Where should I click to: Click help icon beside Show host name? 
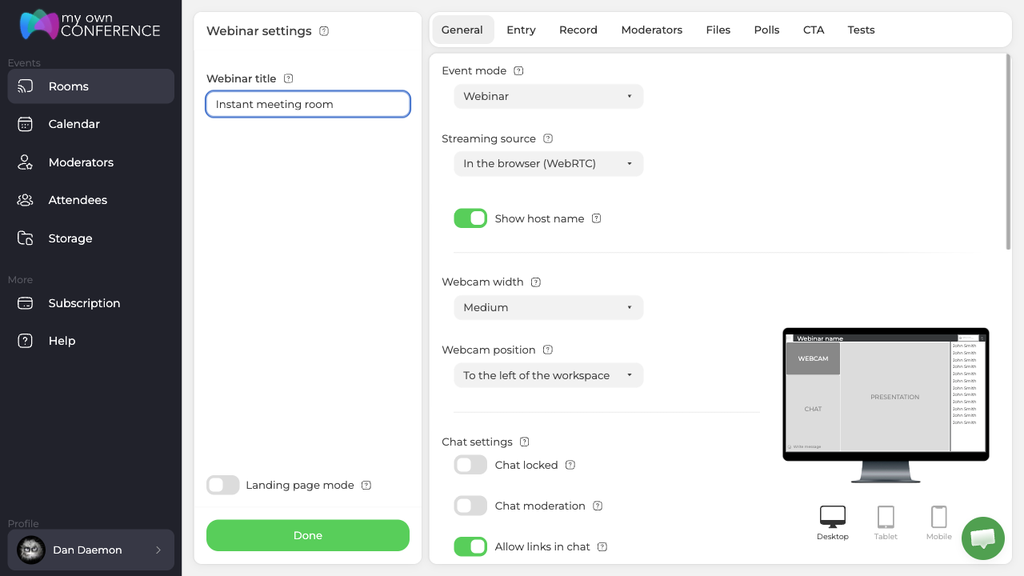pyautogui.click(x=596, y=218)
